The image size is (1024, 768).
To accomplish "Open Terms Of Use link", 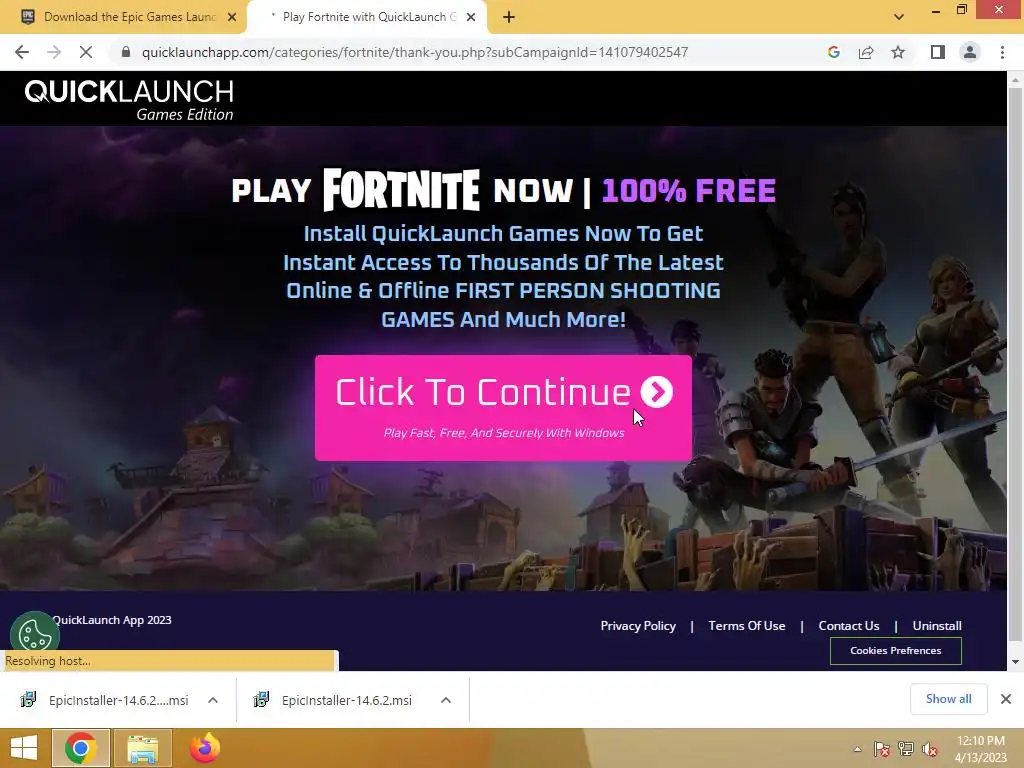I will [x=746, y=626].
